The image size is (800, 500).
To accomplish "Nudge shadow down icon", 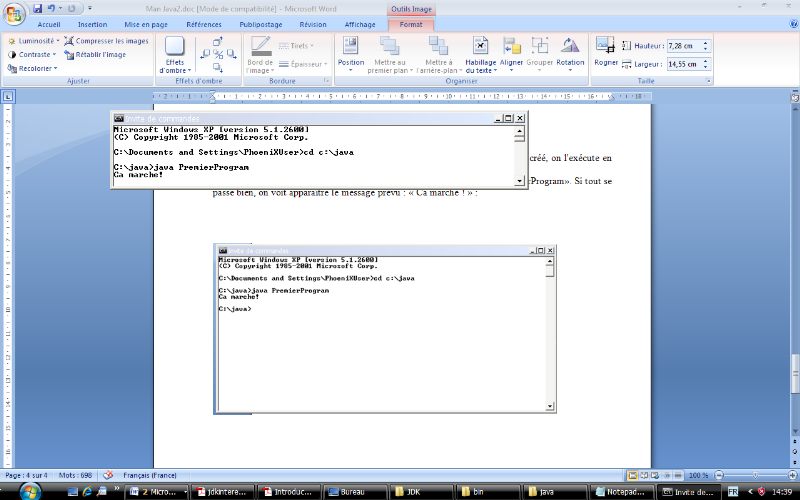I will tap(218, 67).
